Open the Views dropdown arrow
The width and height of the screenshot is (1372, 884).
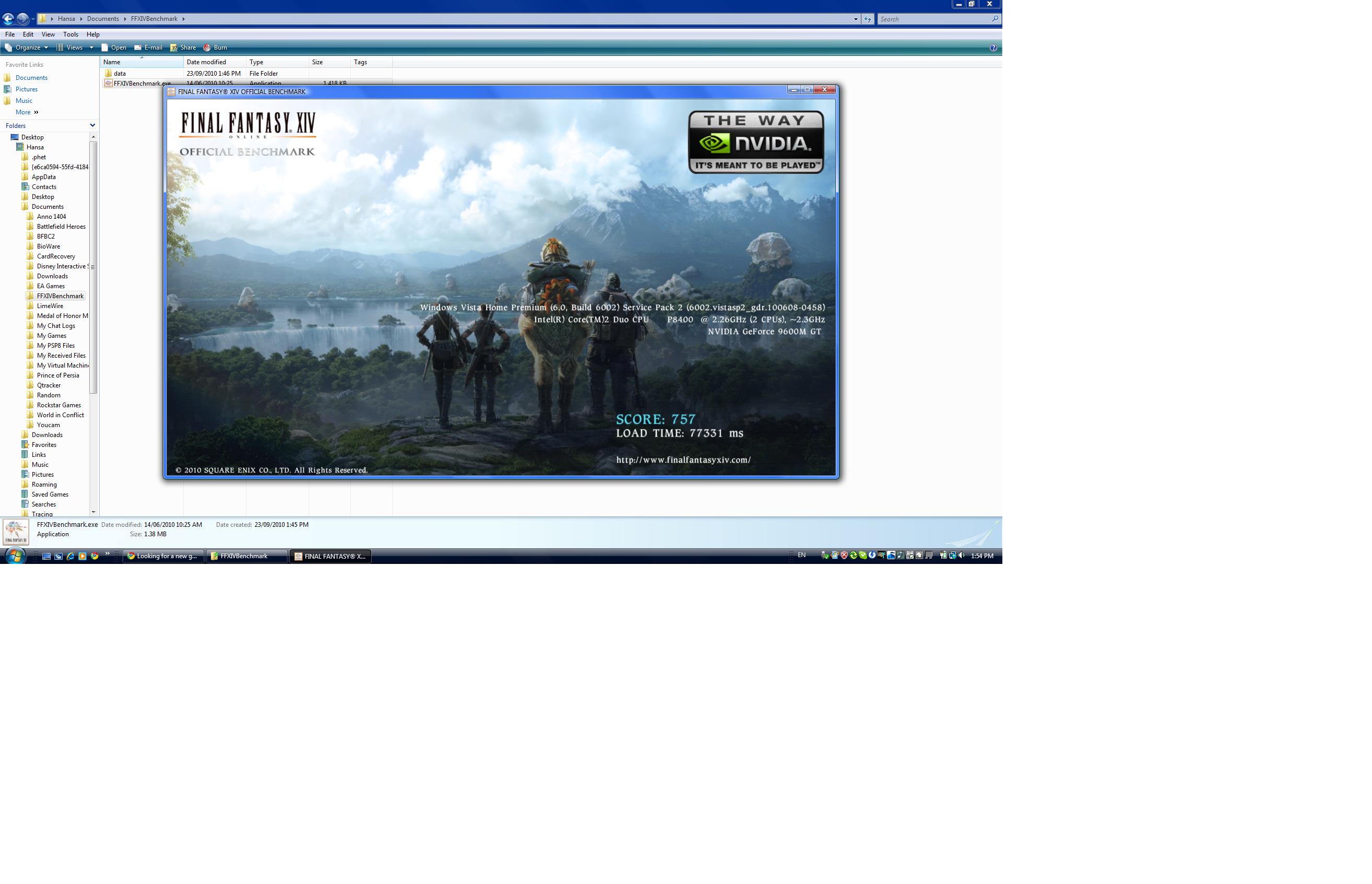[91, 48]
